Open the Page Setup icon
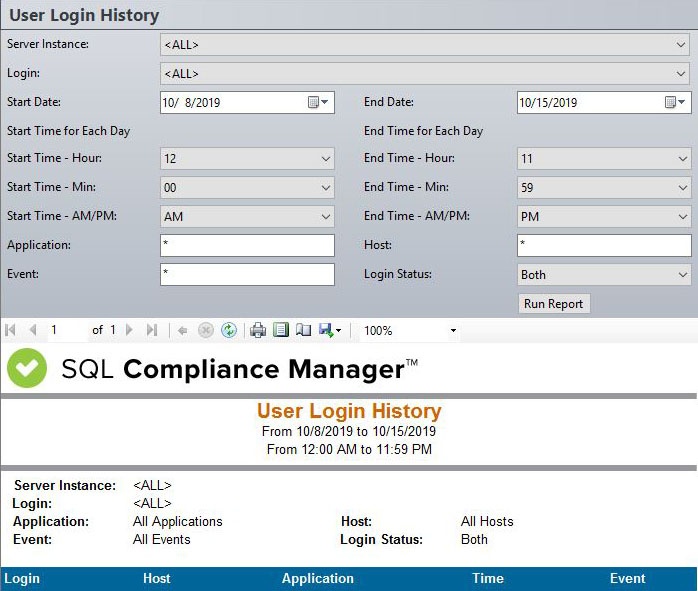698x591 pixels. [304, 330]
